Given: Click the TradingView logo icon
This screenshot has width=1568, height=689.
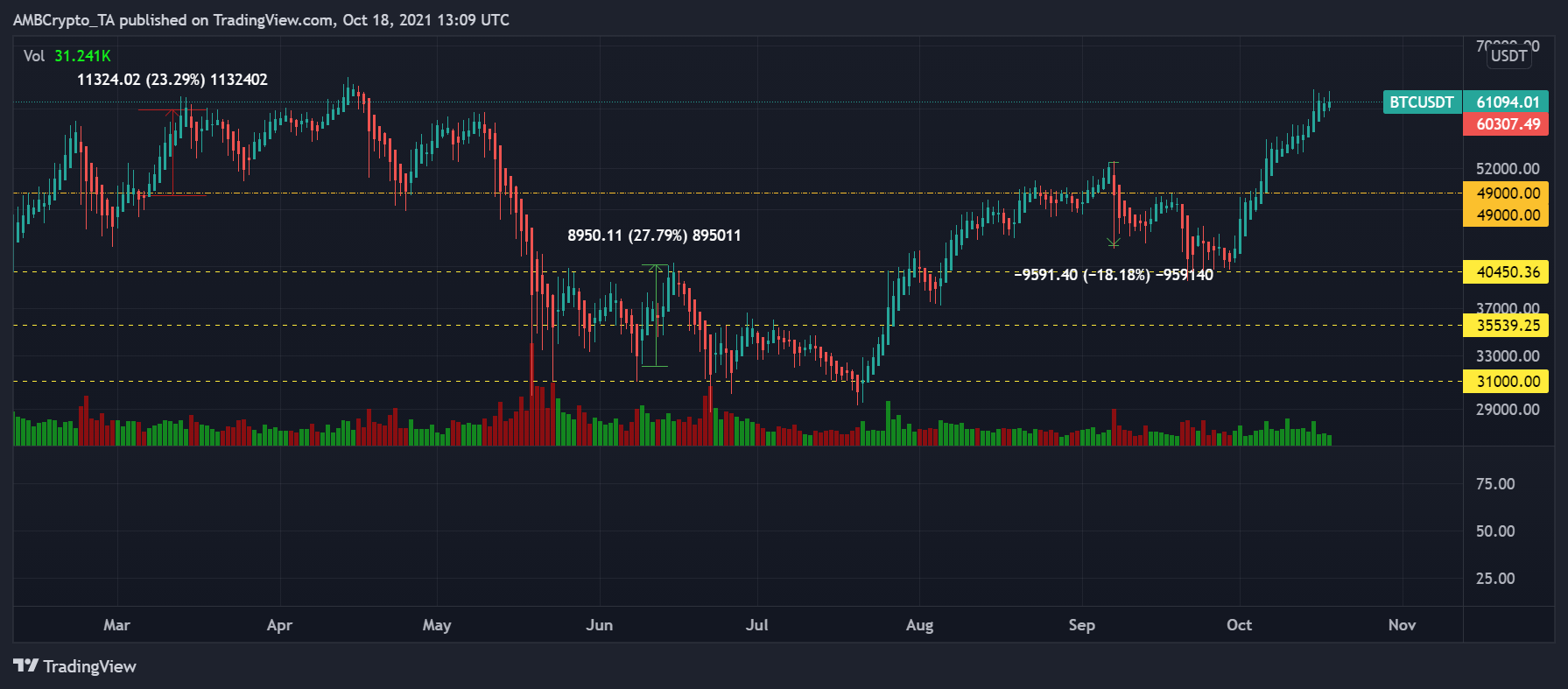Looking at the screenshot, I should [26, 666].
